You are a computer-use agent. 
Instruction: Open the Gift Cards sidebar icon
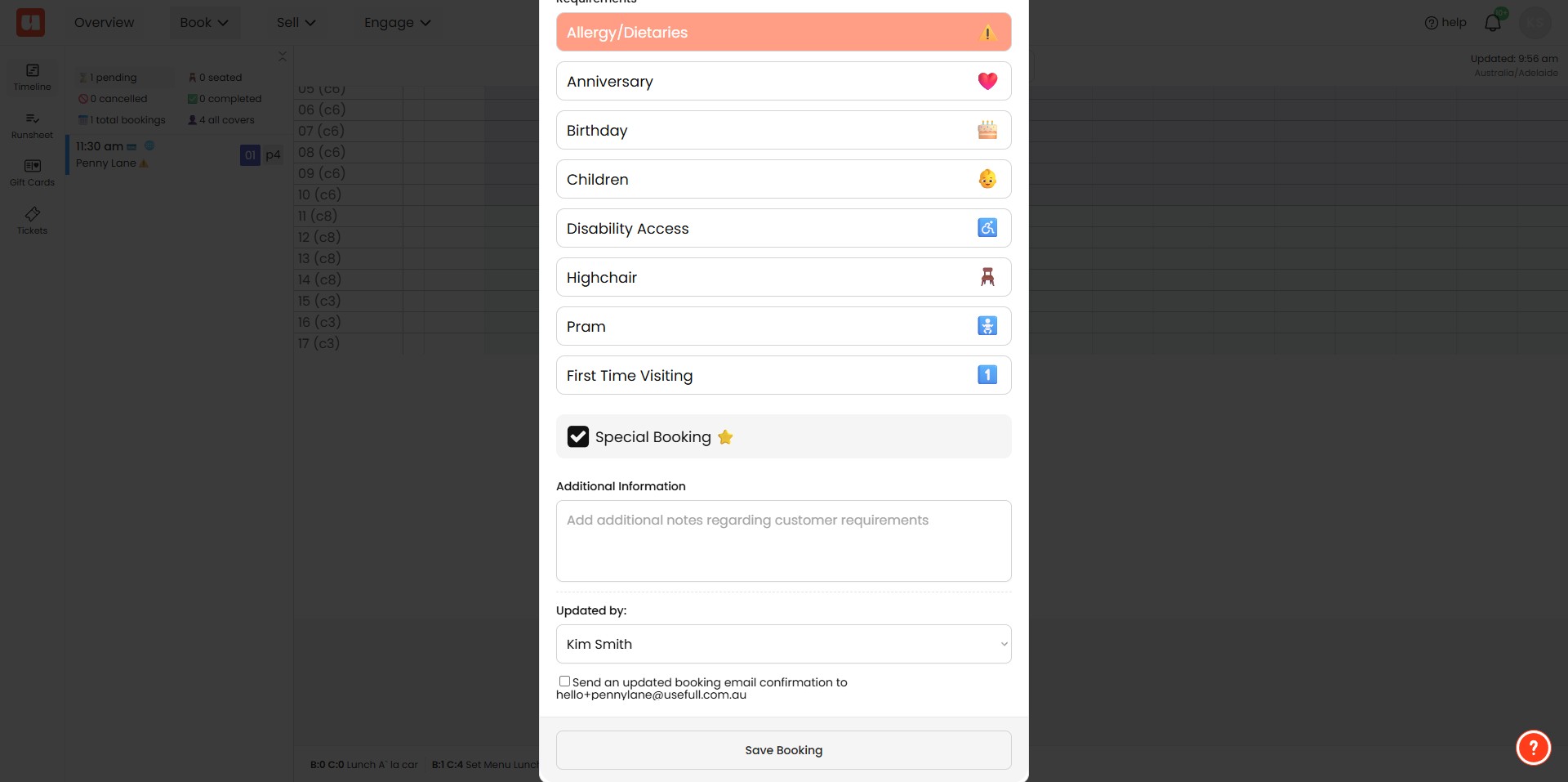(x=33, y=173)
